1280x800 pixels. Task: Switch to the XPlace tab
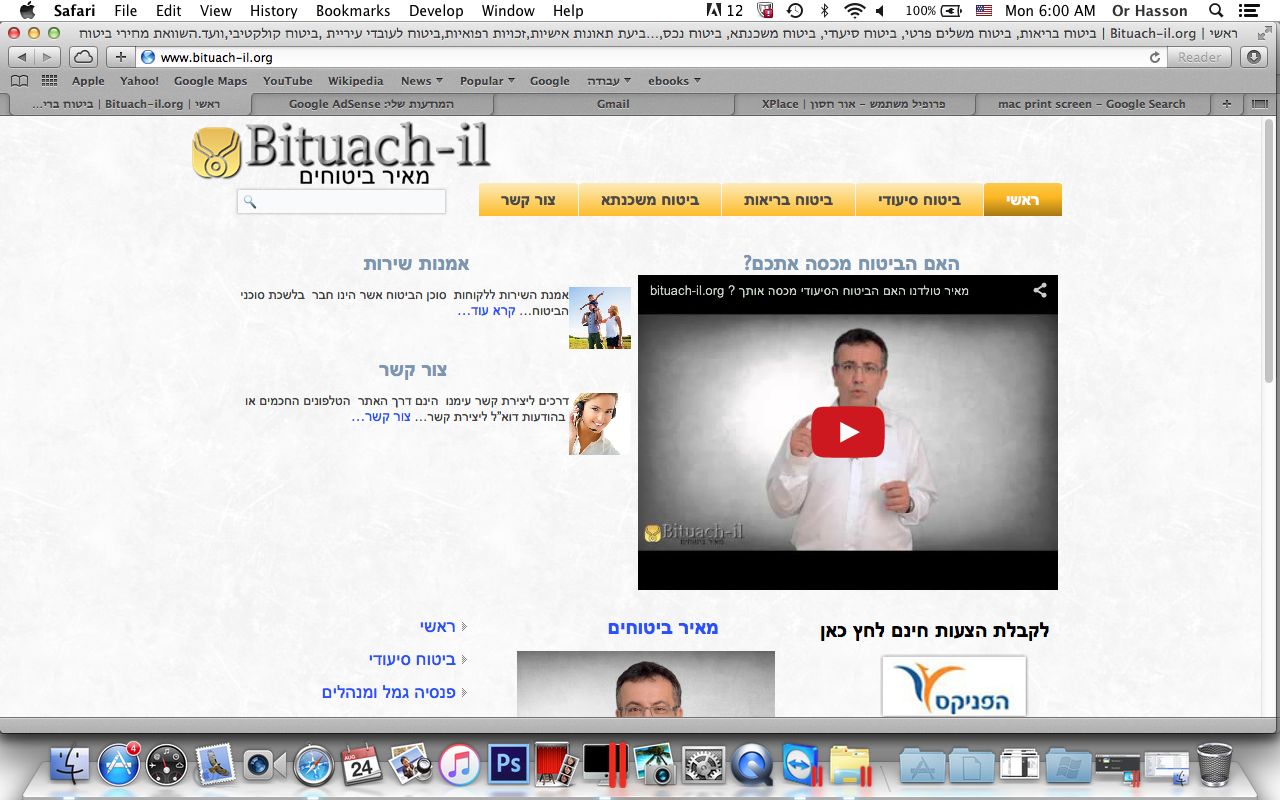point(853,104)
